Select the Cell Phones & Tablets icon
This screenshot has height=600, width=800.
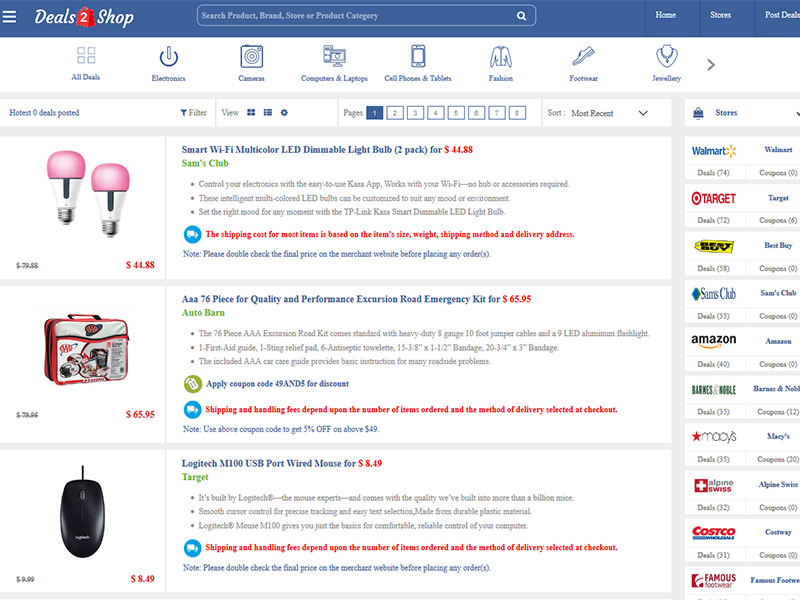point(418,56)
